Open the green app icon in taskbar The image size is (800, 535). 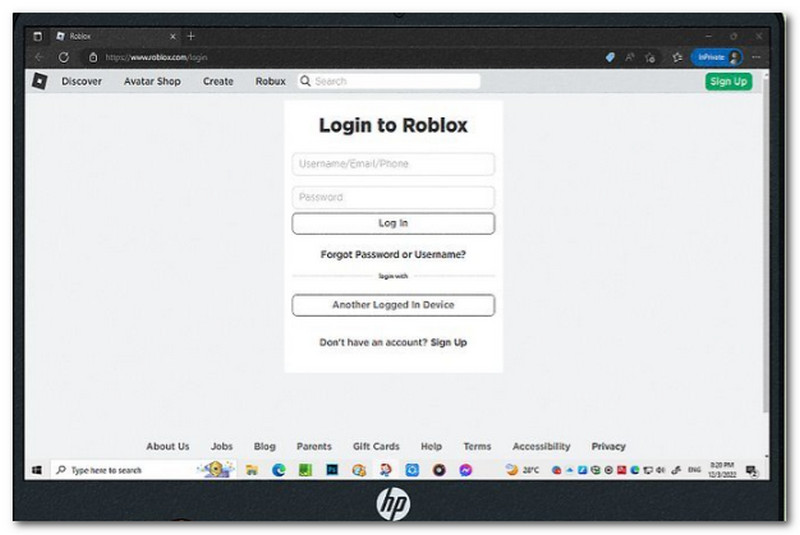(305, 470)
